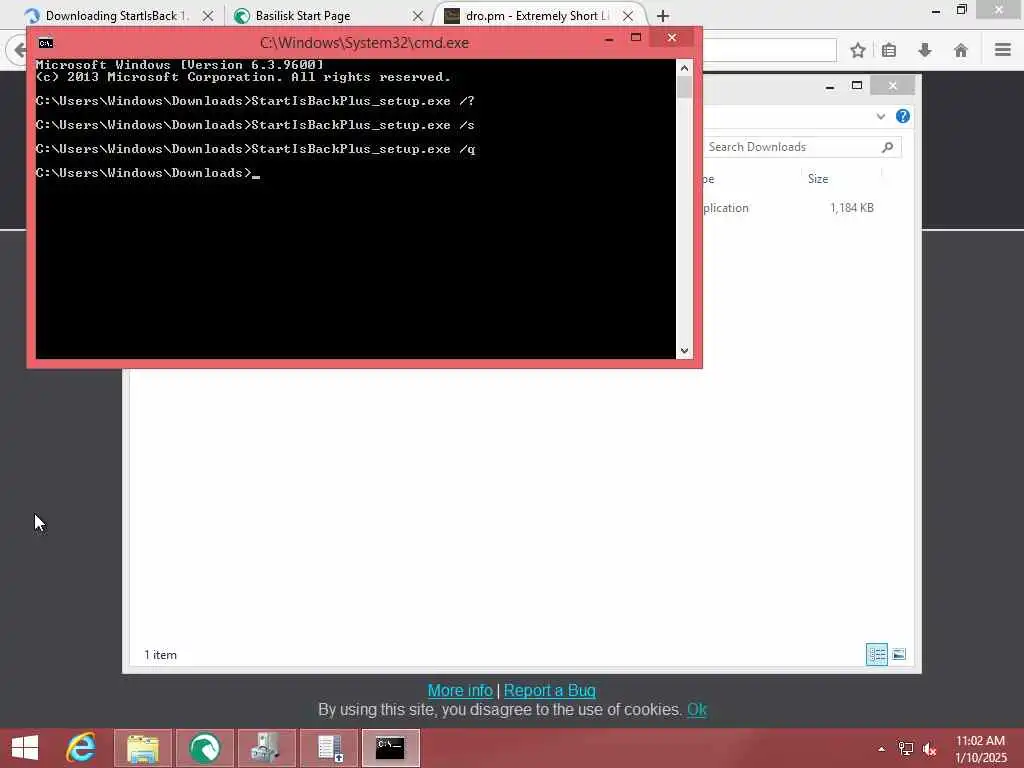Switch Explorer to details view icon
This screenshot has width=1024, height=768.
[876, 654]
